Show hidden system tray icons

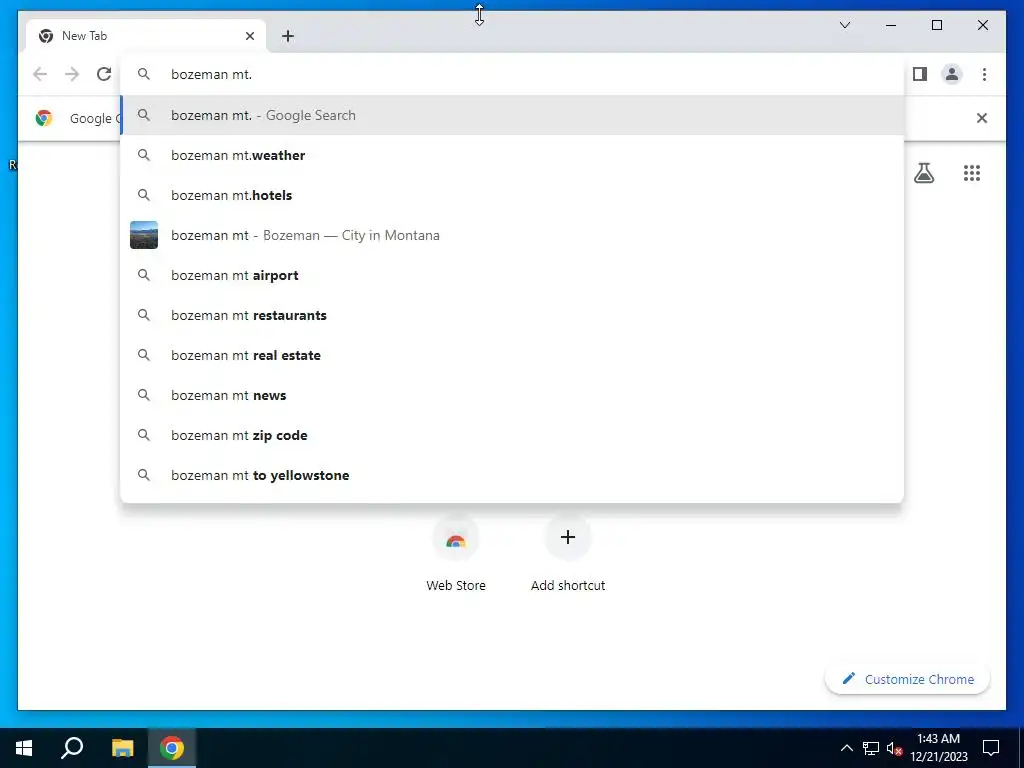pos(846,748)
